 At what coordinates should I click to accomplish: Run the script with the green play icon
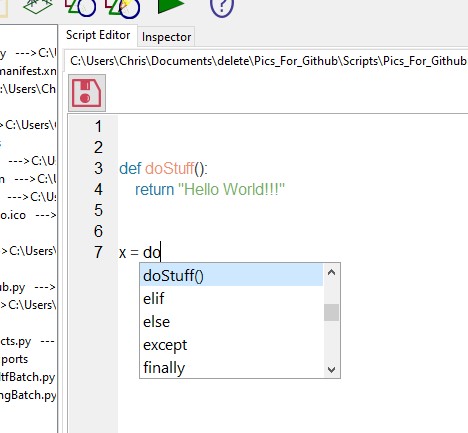click(x=171, y=7)
